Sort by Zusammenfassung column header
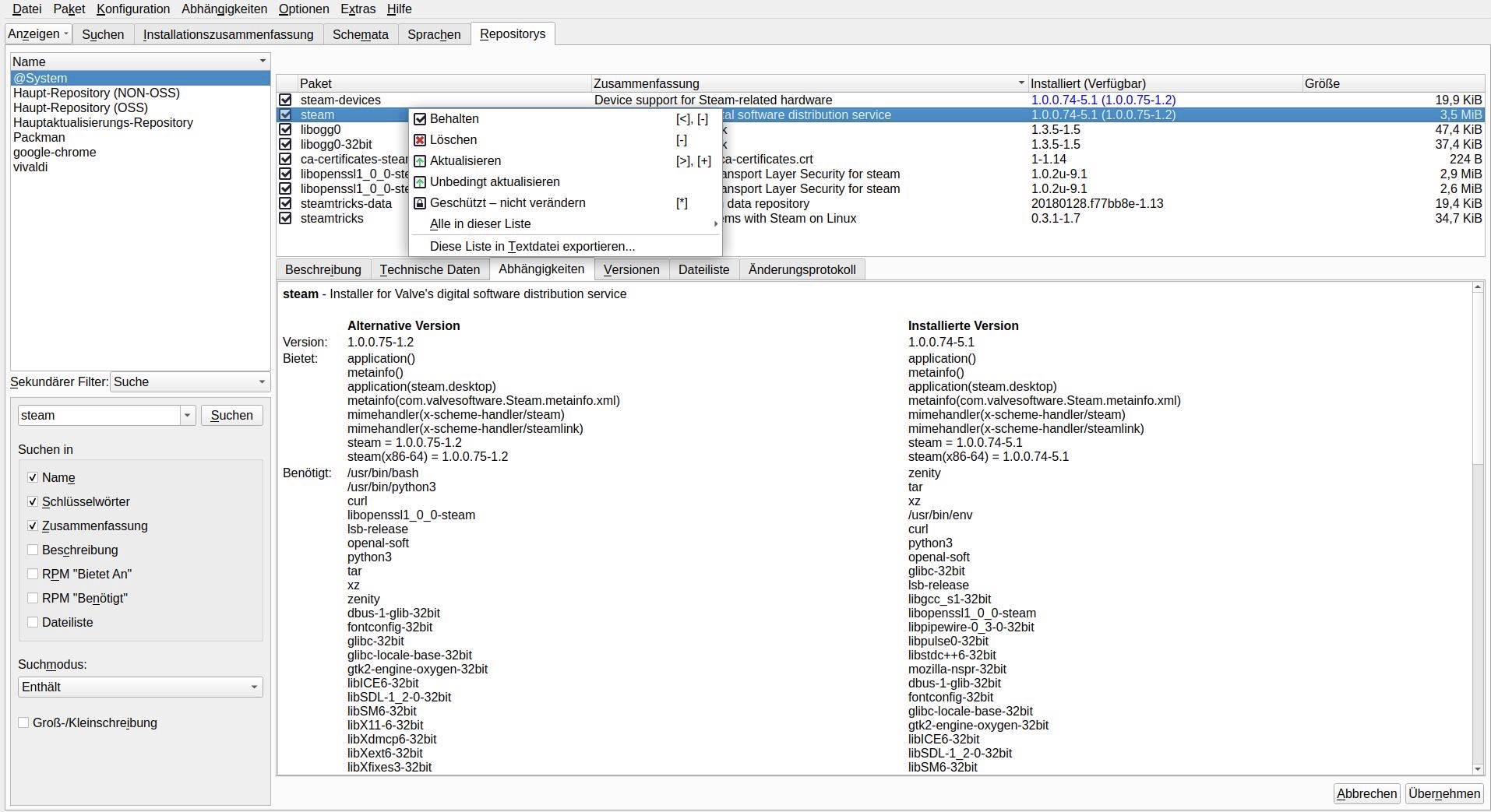Image resolution: width=1491 pixels, height=812 pixels. tap(809, 83)
